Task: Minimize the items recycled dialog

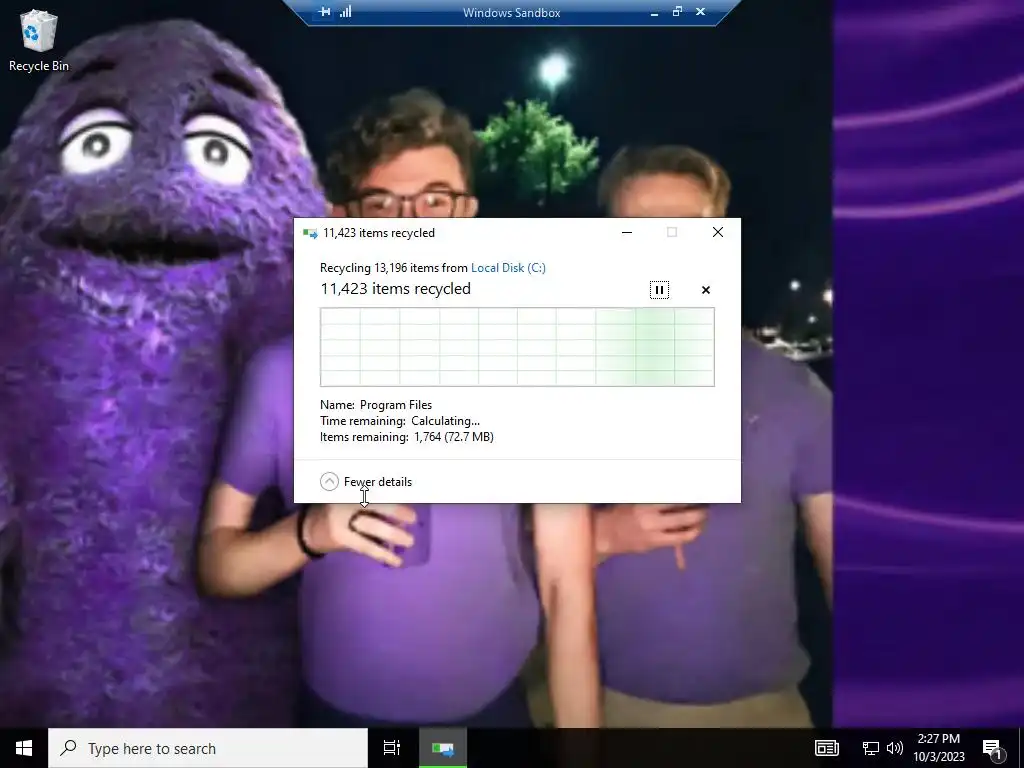Action: click(x=627, y=232)
